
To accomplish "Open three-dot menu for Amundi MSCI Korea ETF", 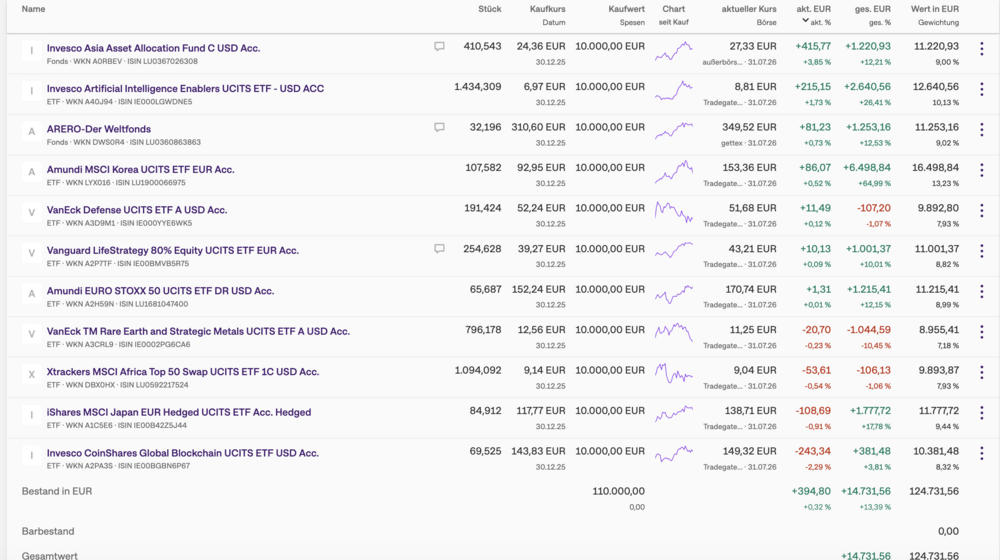I will pyautogui.click(x=982, y=170).
